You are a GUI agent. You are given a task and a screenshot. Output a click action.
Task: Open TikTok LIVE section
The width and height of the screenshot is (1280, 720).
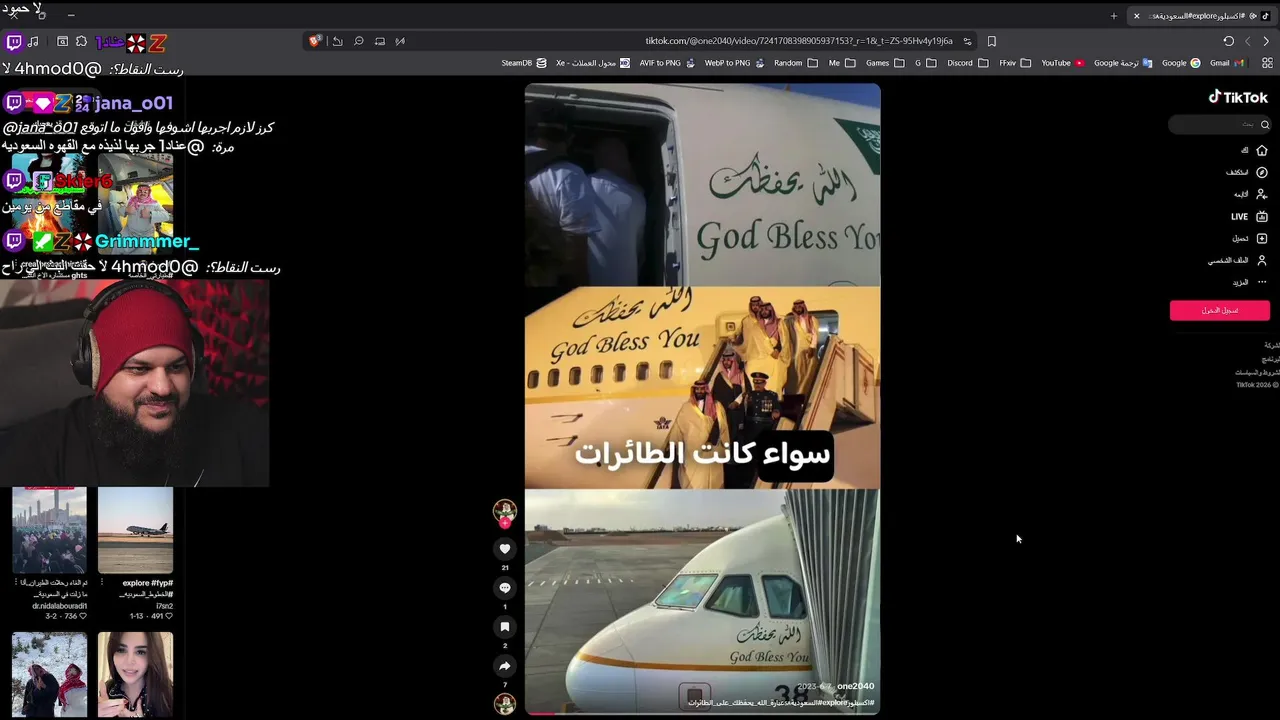point(1249,216)
